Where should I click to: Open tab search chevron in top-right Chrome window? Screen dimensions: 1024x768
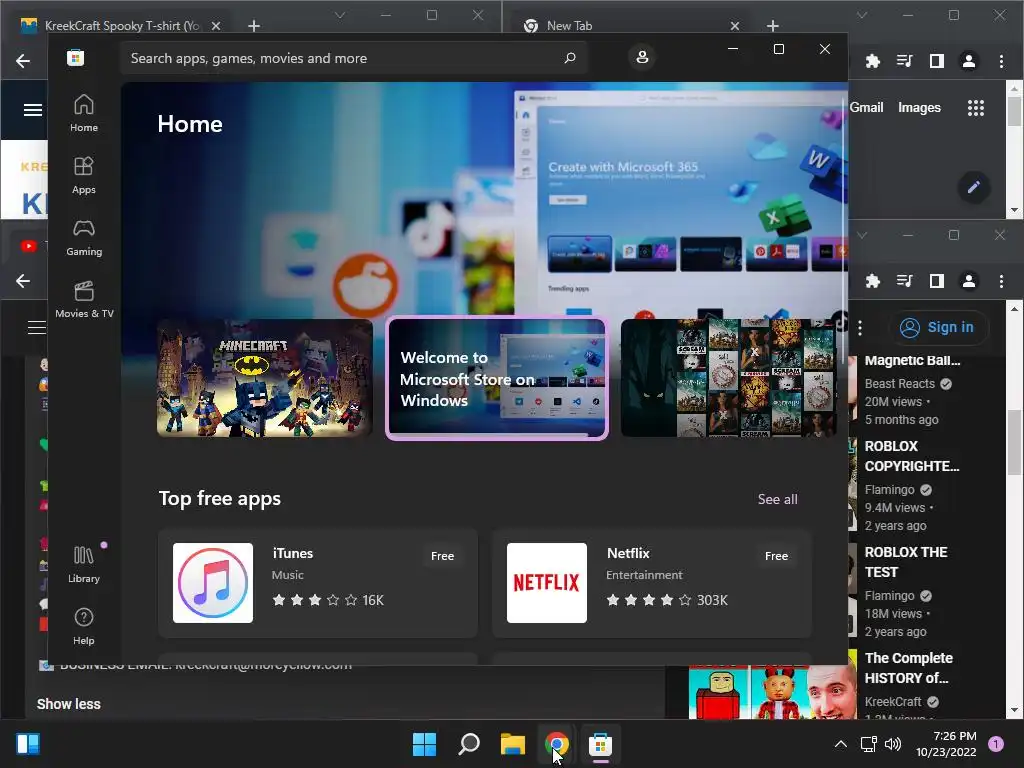(862, 15)
